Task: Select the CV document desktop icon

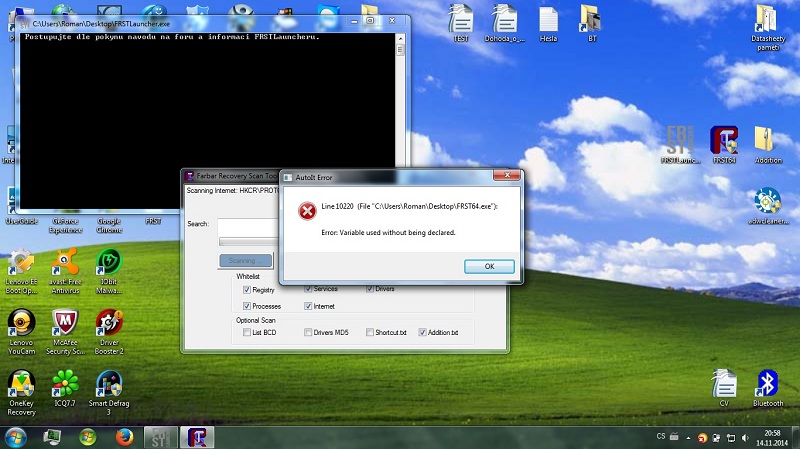Action: [724, 388]
